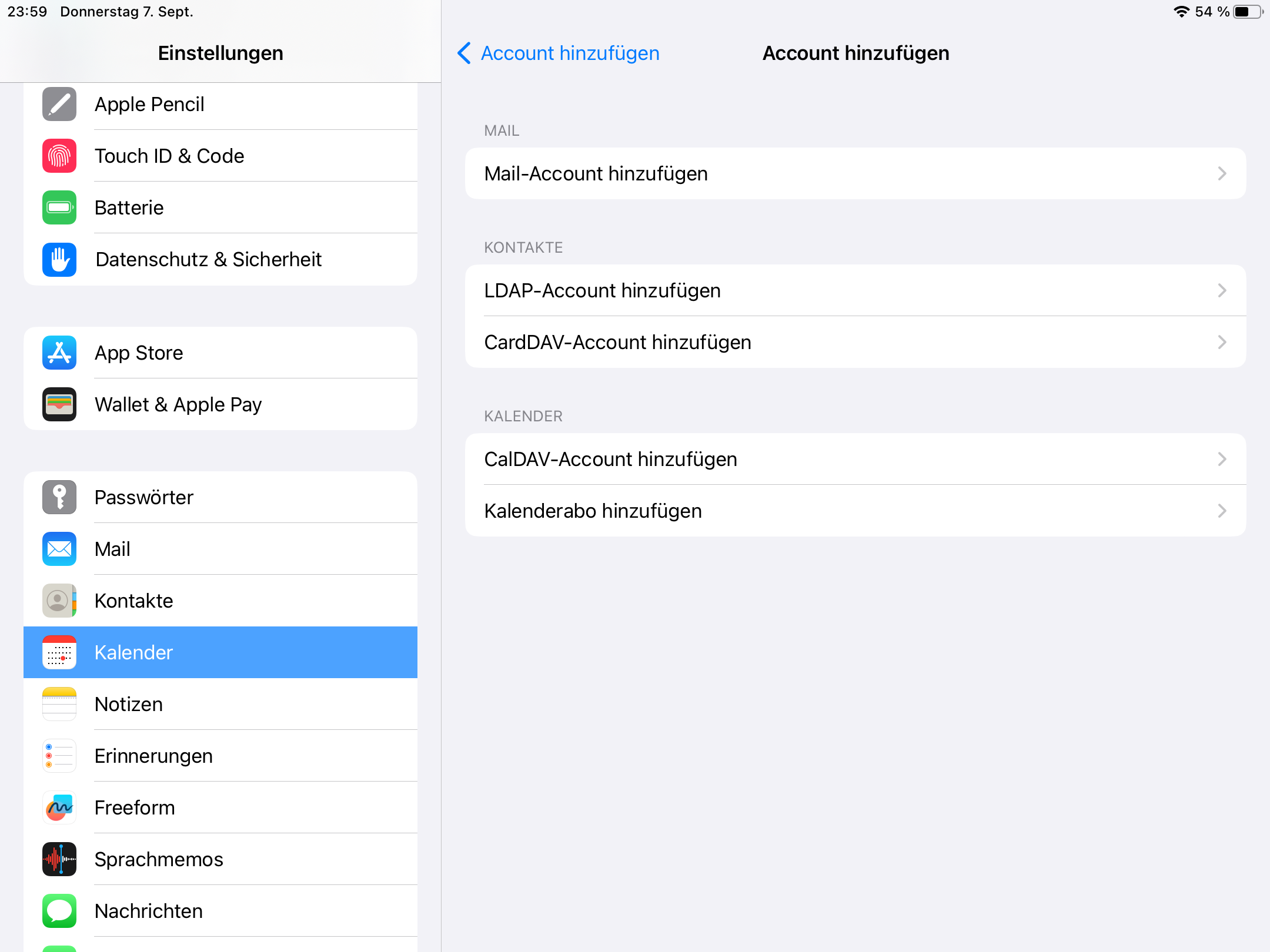Image resolution: width=1270 pixels, height=952 pixels.
Task: Expand the CalDAV-Account hinzufügen chevron
Action: tap(1222, 460)
